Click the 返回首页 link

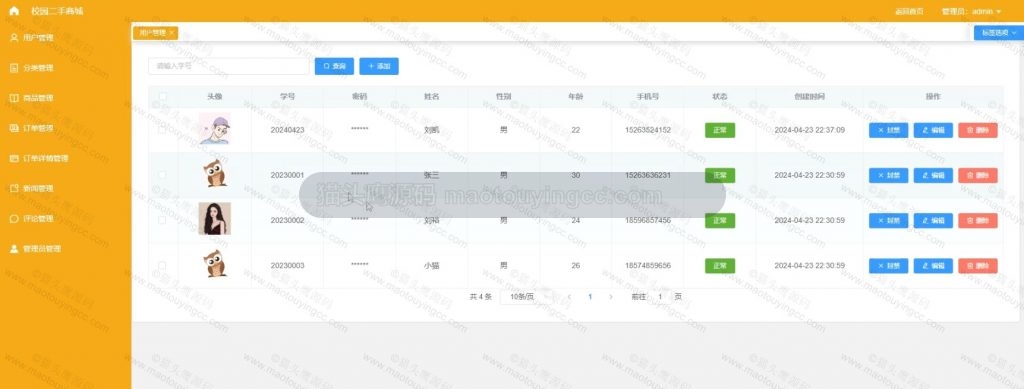tap(908, 11)
